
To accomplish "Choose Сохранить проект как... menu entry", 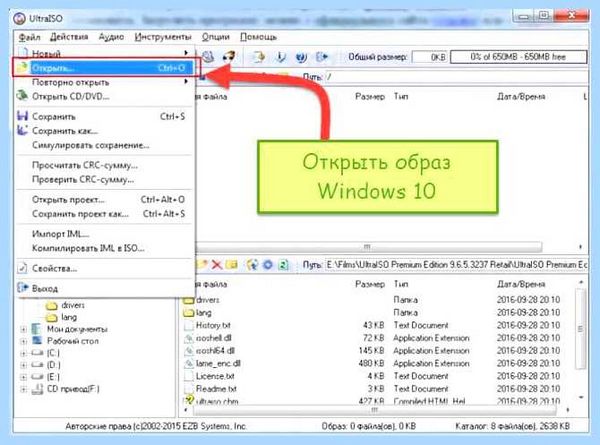I will point(106,214).
